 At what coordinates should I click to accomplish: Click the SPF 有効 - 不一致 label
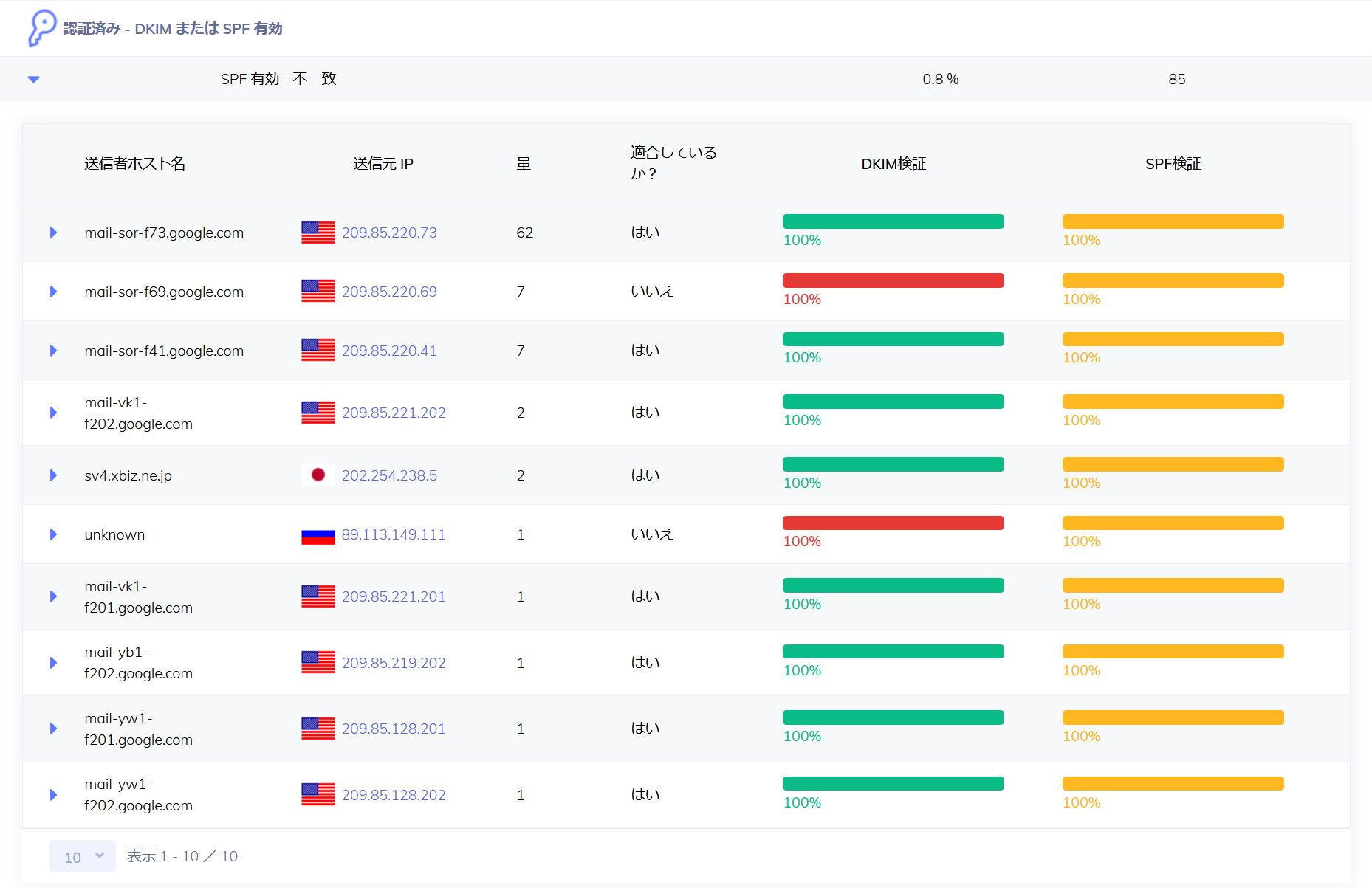point(278,79)
